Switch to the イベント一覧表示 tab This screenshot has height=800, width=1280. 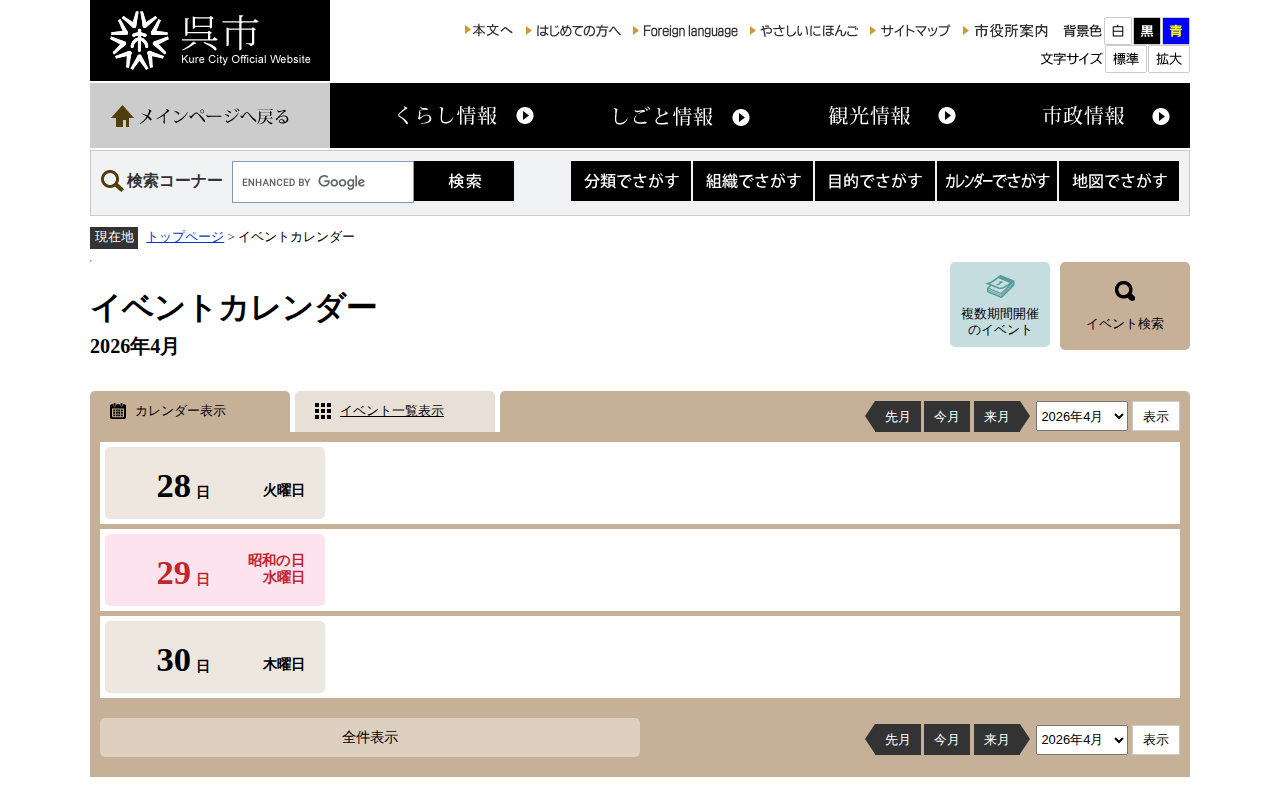point(395,411)
